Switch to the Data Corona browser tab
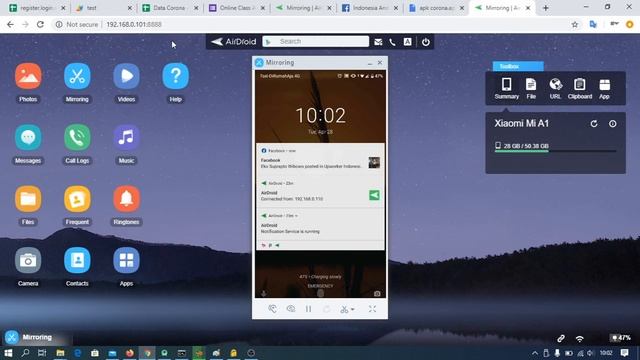This screenshot has width=640, height=360. point(169,8)
